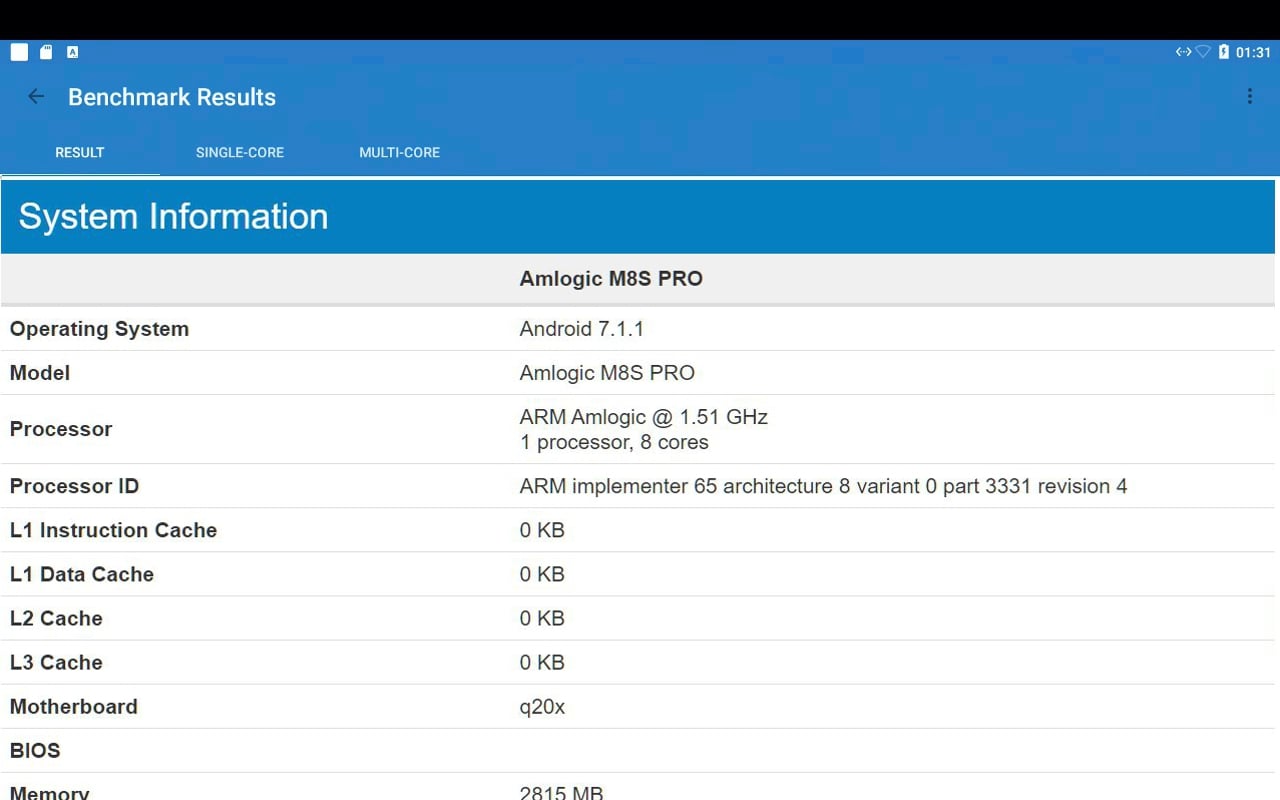
Task: Select the L3 Cache label
Action: click(x=56, y=662)
